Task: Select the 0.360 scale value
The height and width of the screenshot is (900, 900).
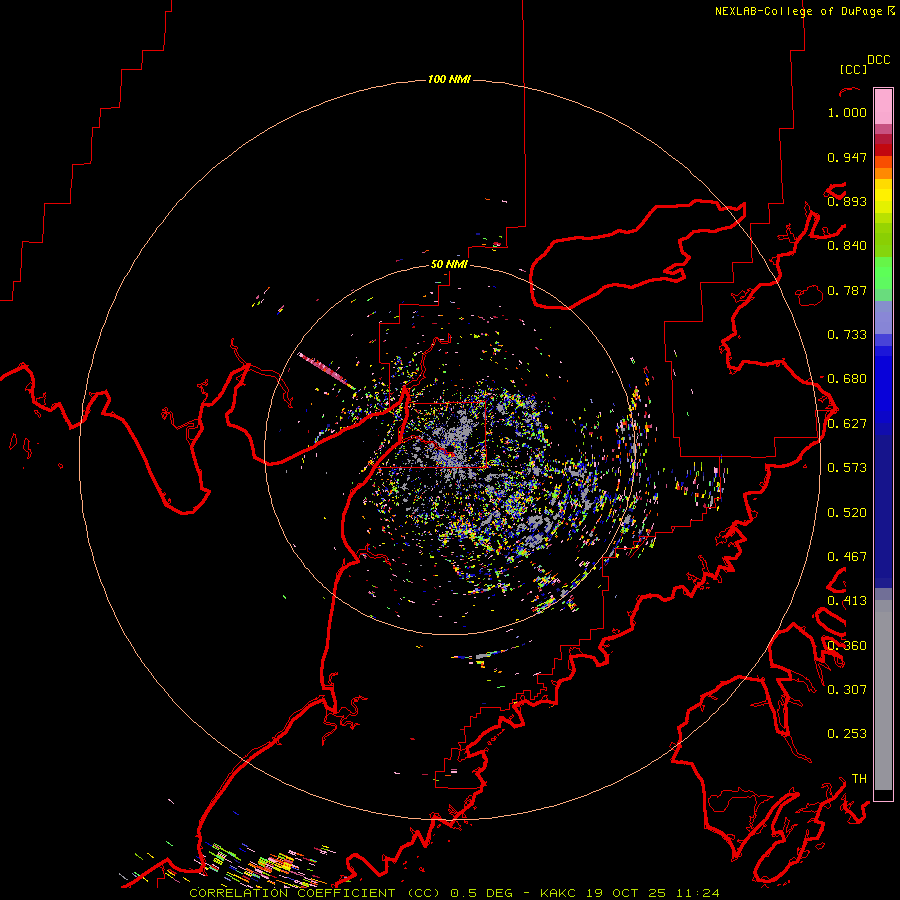Action: (x=847, y=646)
